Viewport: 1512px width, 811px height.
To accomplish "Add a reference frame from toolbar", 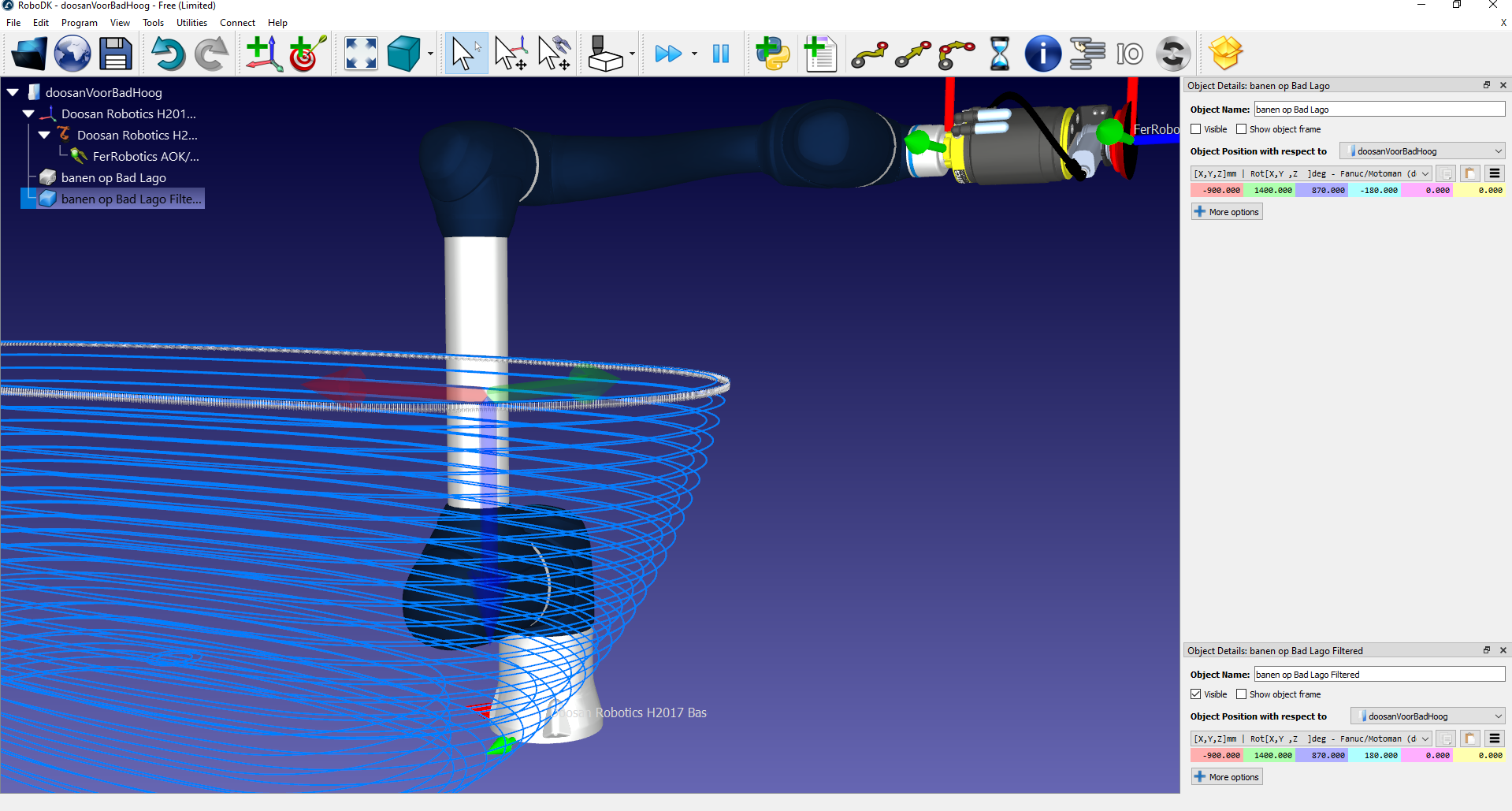I will (x=263, y=54).
